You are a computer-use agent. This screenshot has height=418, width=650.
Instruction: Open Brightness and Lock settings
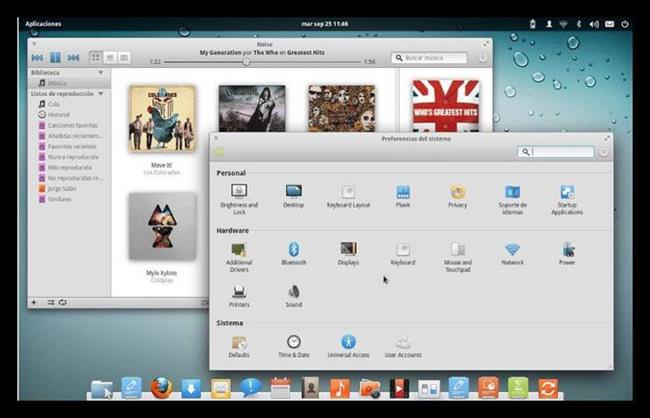(x=239, y=199)
